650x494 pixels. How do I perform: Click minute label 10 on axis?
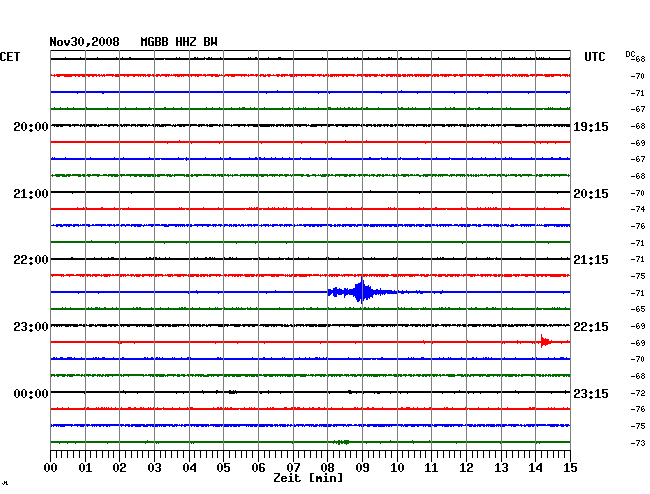point(397,467)
